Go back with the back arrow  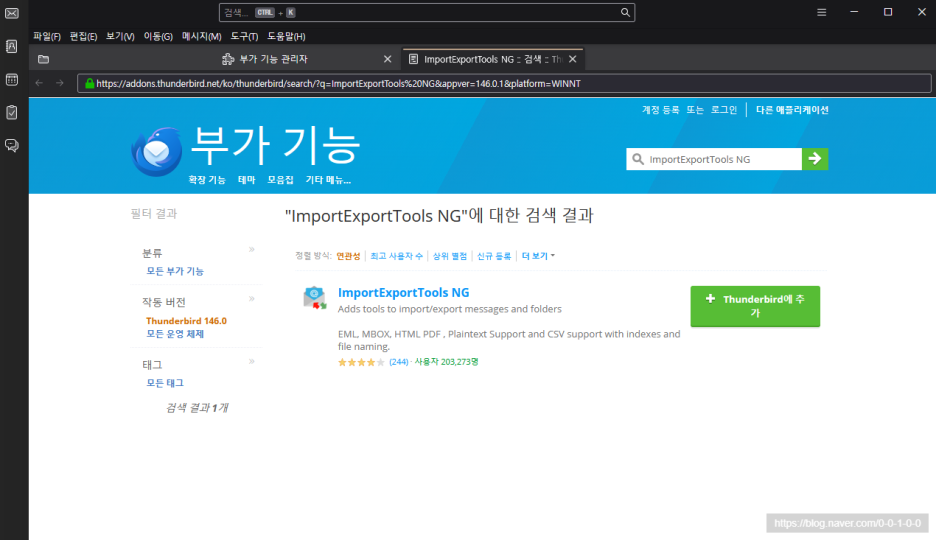pos(39,83)
